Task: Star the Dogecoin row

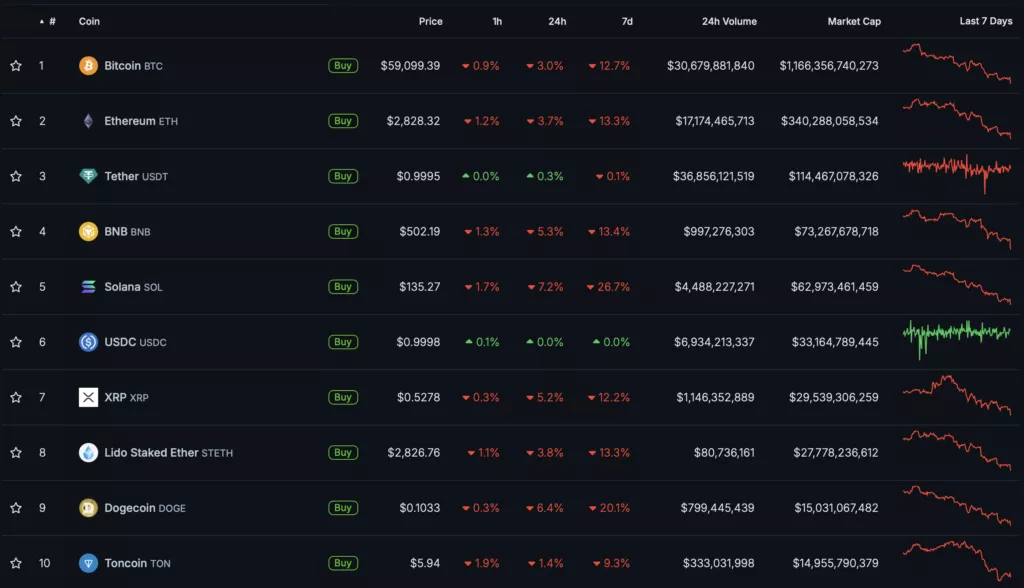Action: pyautogui.click(x=16, y=508)
